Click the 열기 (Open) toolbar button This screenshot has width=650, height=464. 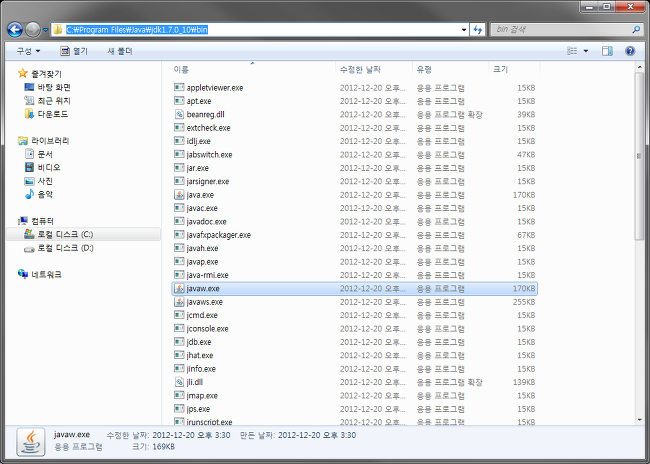point(74,51)
